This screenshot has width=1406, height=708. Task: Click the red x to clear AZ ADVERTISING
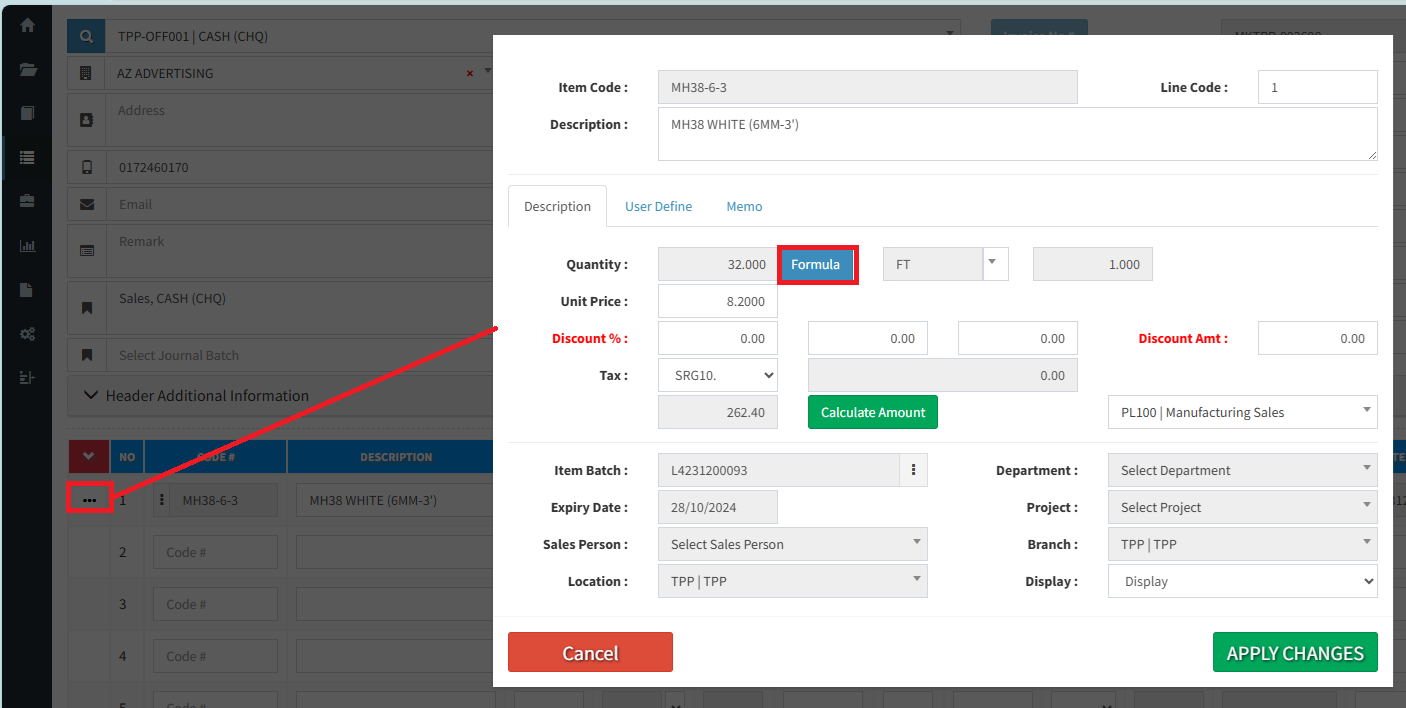click(x=470, y=73)
